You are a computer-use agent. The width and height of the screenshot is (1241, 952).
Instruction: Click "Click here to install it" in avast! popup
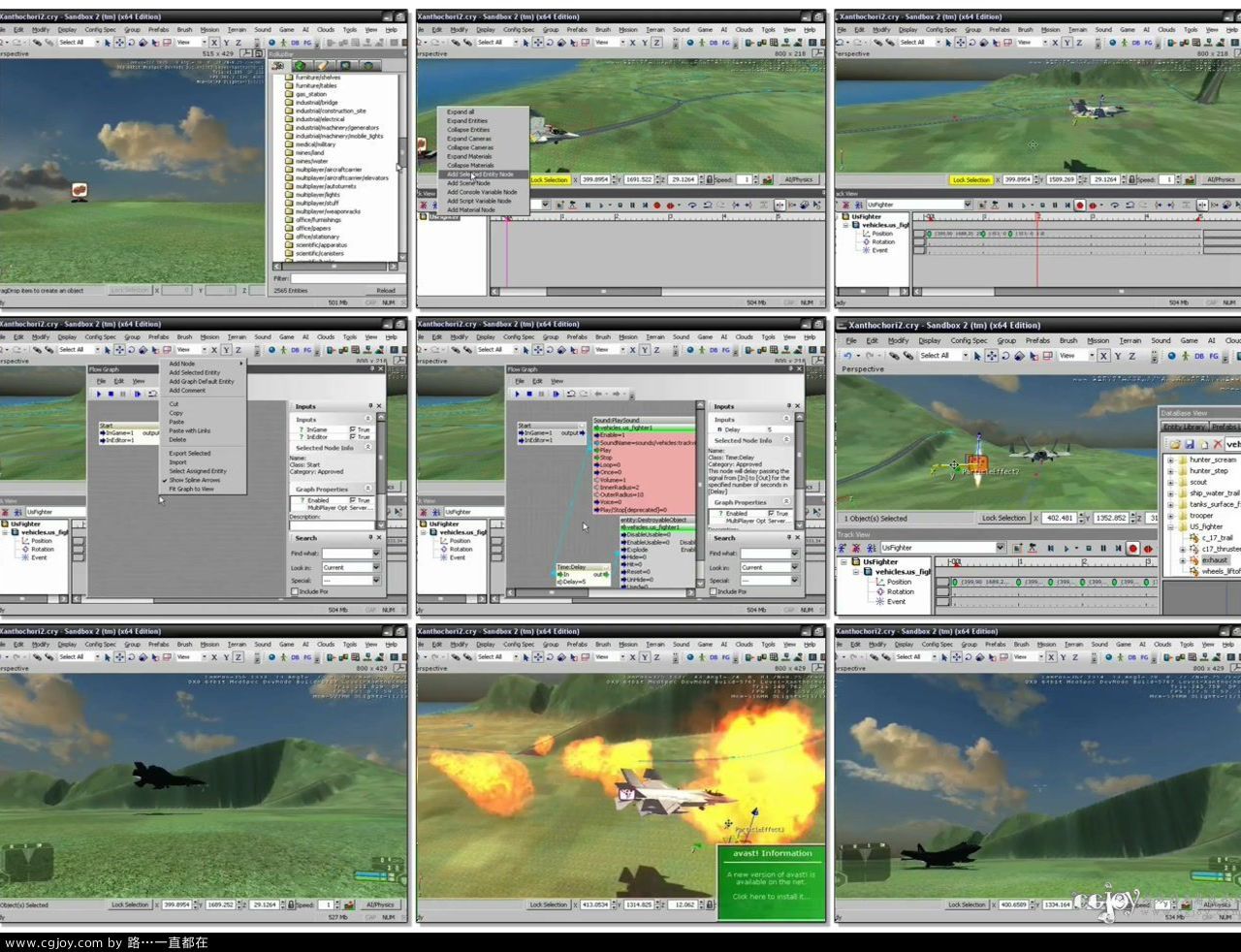click(773, 897)
